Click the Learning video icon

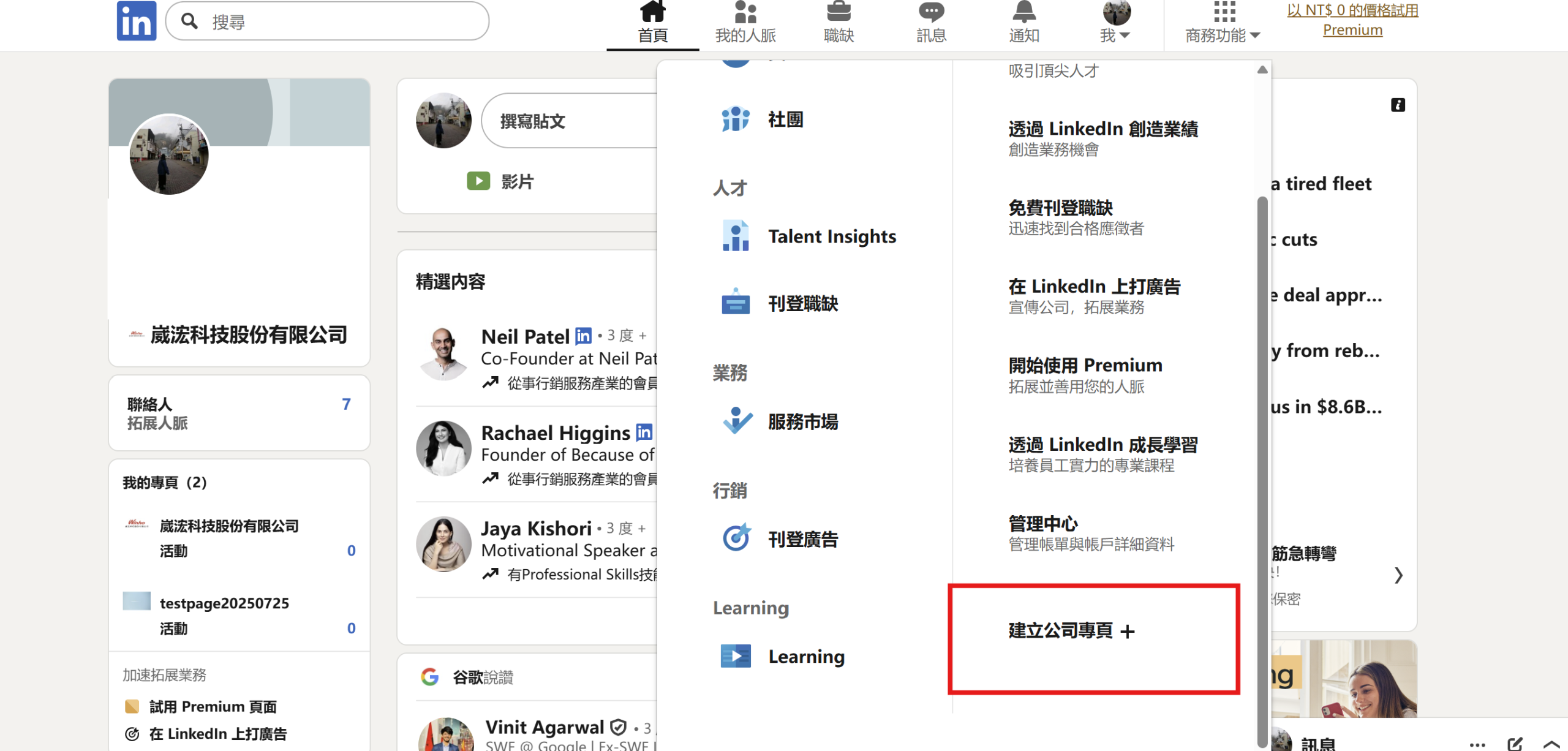[x=736, y=656]
